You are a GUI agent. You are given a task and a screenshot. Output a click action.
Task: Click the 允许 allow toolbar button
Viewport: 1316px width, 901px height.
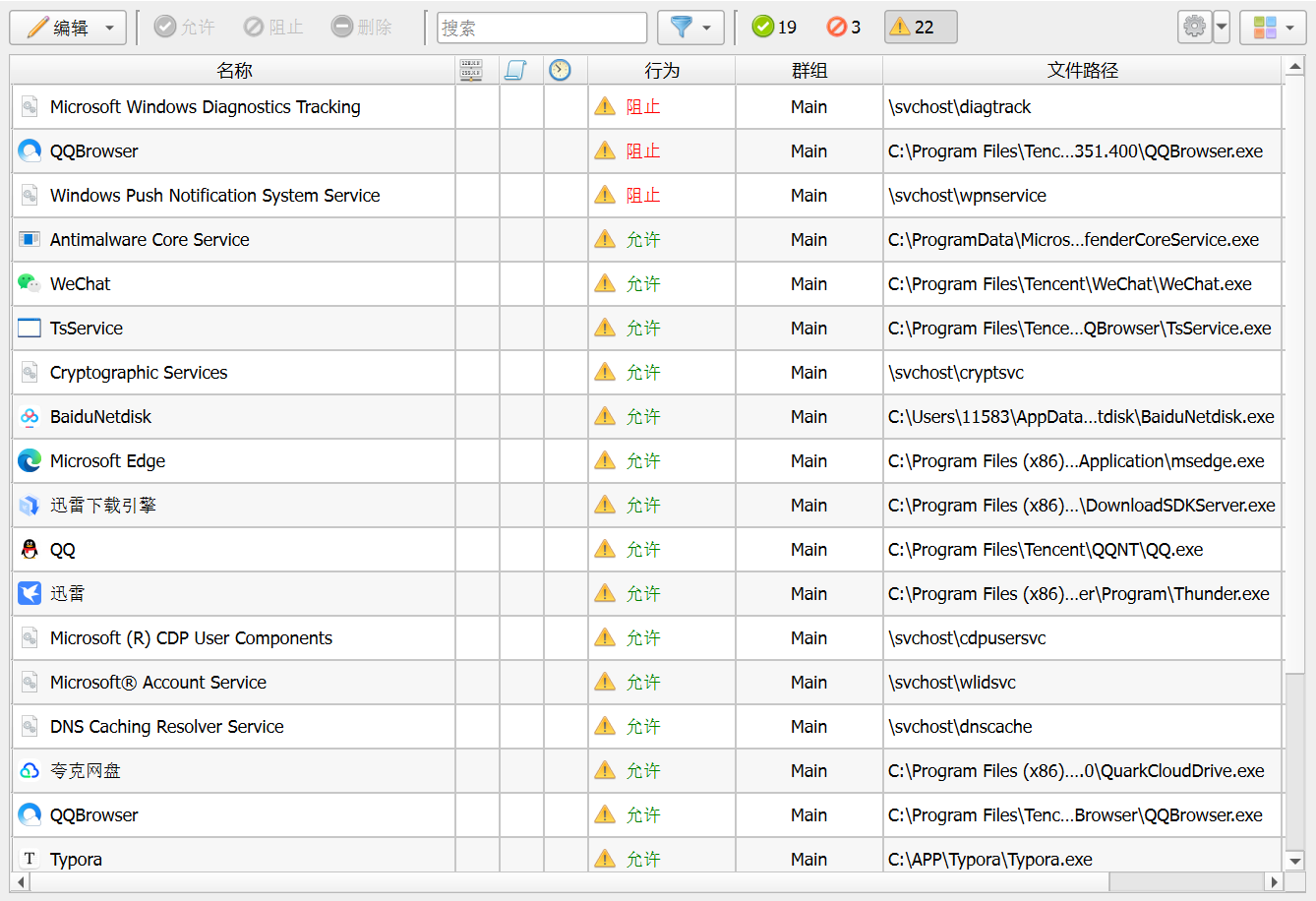coord(185,28)
